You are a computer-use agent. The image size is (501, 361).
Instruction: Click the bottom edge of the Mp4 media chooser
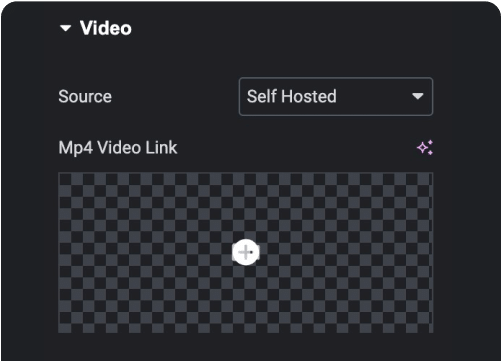pos(246,331)
